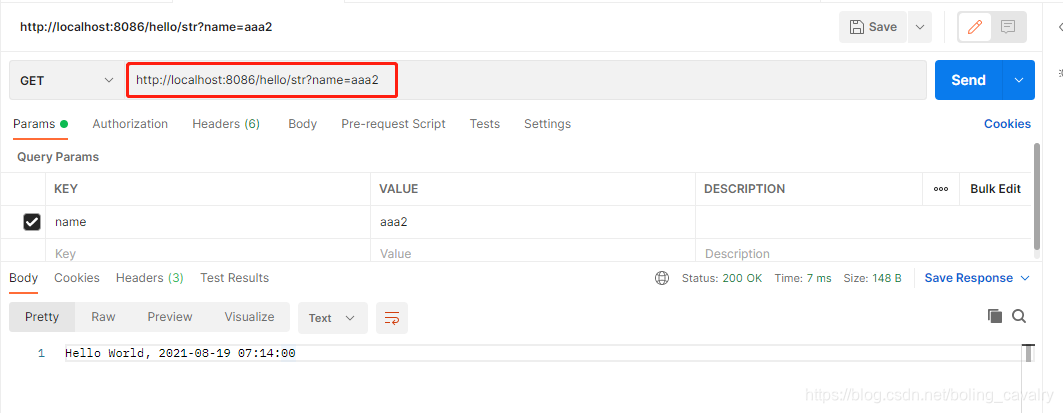Click the Cookies link
The width and height of the screenshot is (1063, 413).
click(x=1007, y=123)
